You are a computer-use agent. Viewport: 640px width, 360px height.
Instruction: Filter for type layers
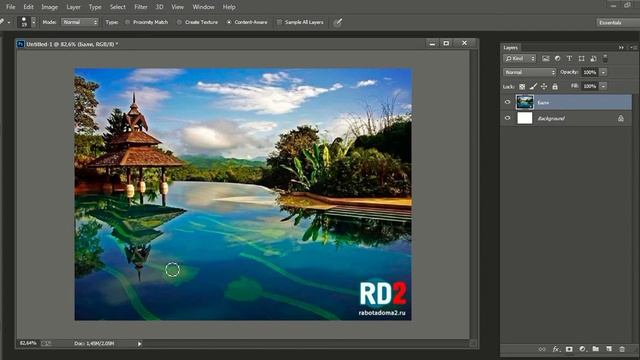pyautogui.click(x=569, y=59)
